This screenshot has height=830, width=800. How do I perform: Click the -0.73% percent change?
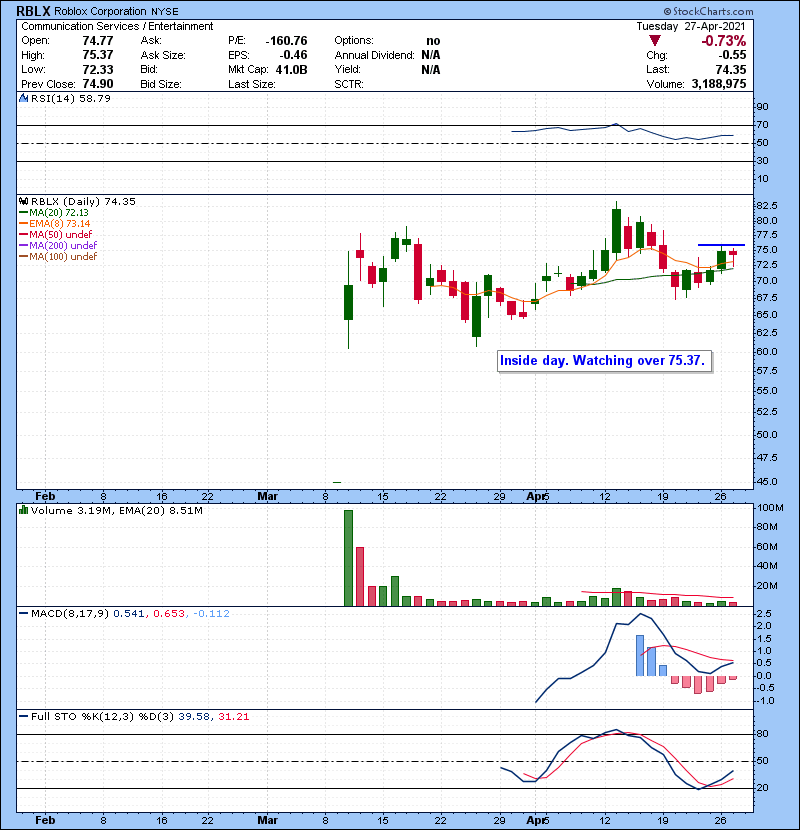pos(723,41)
